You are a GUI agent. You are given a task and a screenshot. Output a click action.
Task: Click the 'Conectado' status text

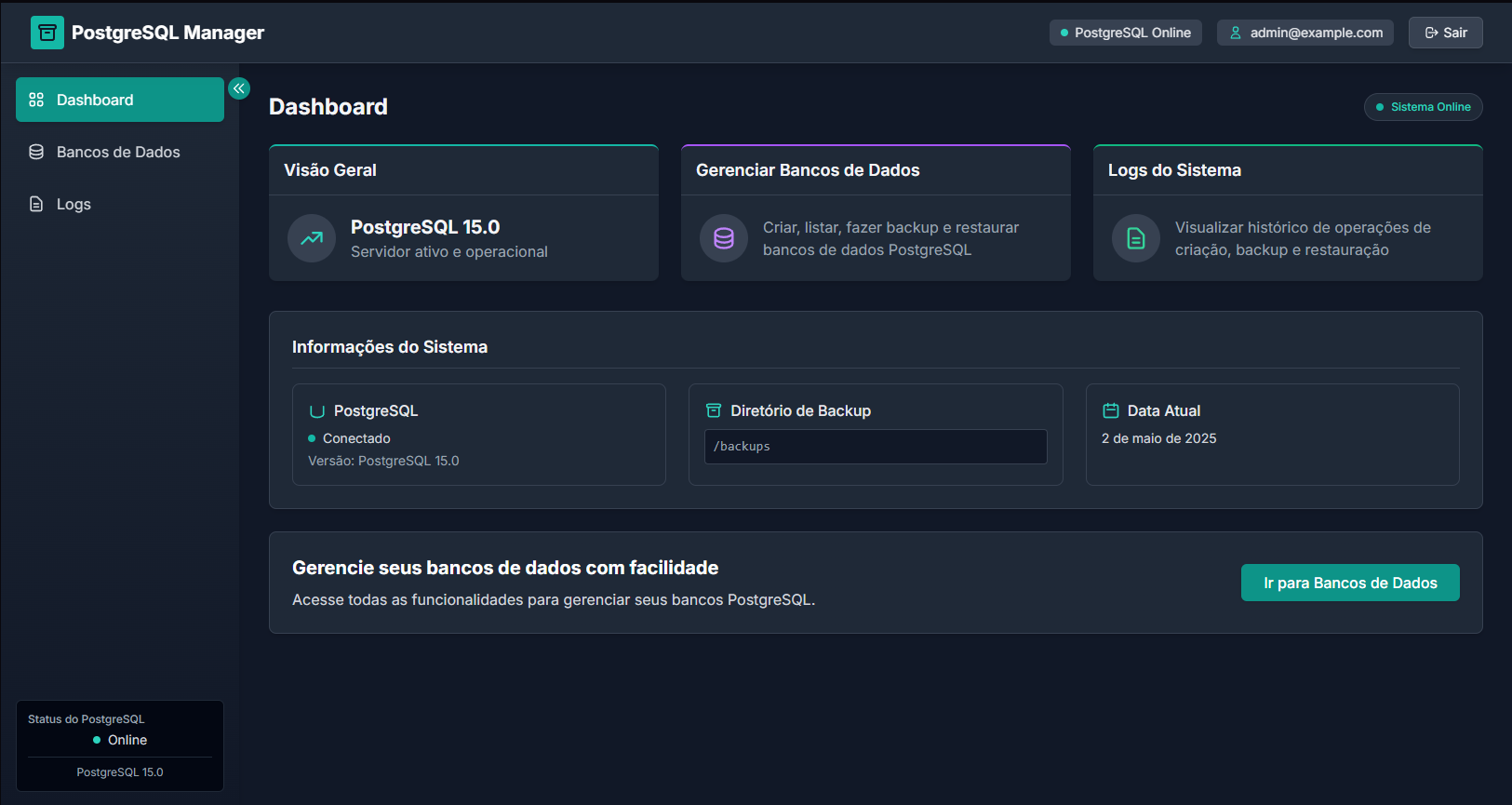356,438
